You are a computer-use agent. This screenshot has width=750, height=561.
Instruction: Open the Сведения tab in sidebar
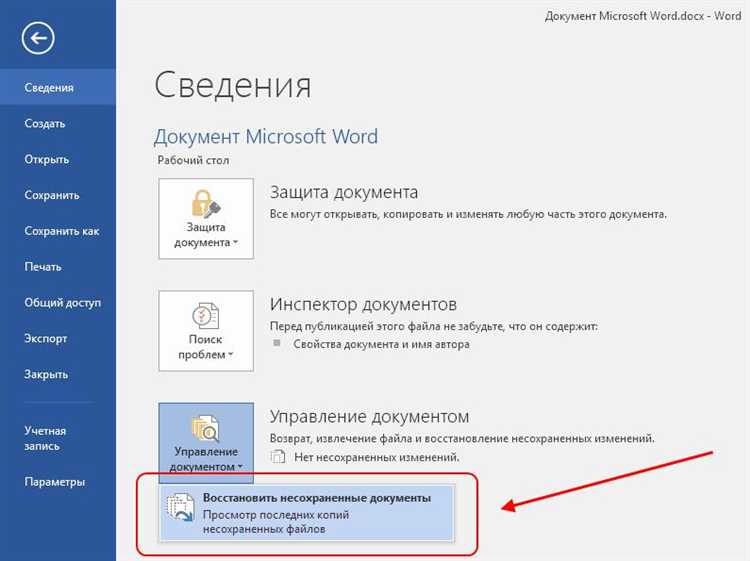point(58,88)
